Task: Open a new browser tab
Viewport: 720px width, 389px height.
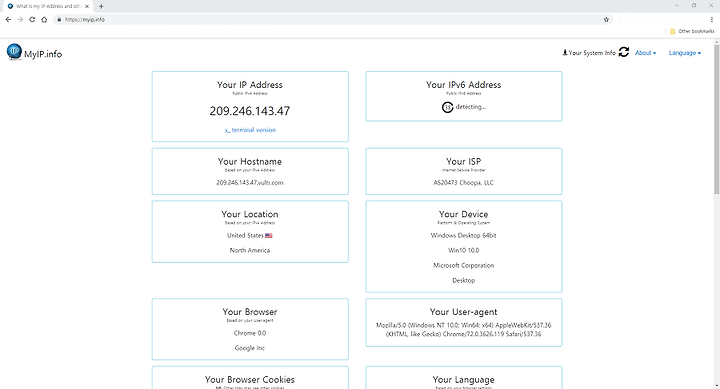Action: (101, 6)
